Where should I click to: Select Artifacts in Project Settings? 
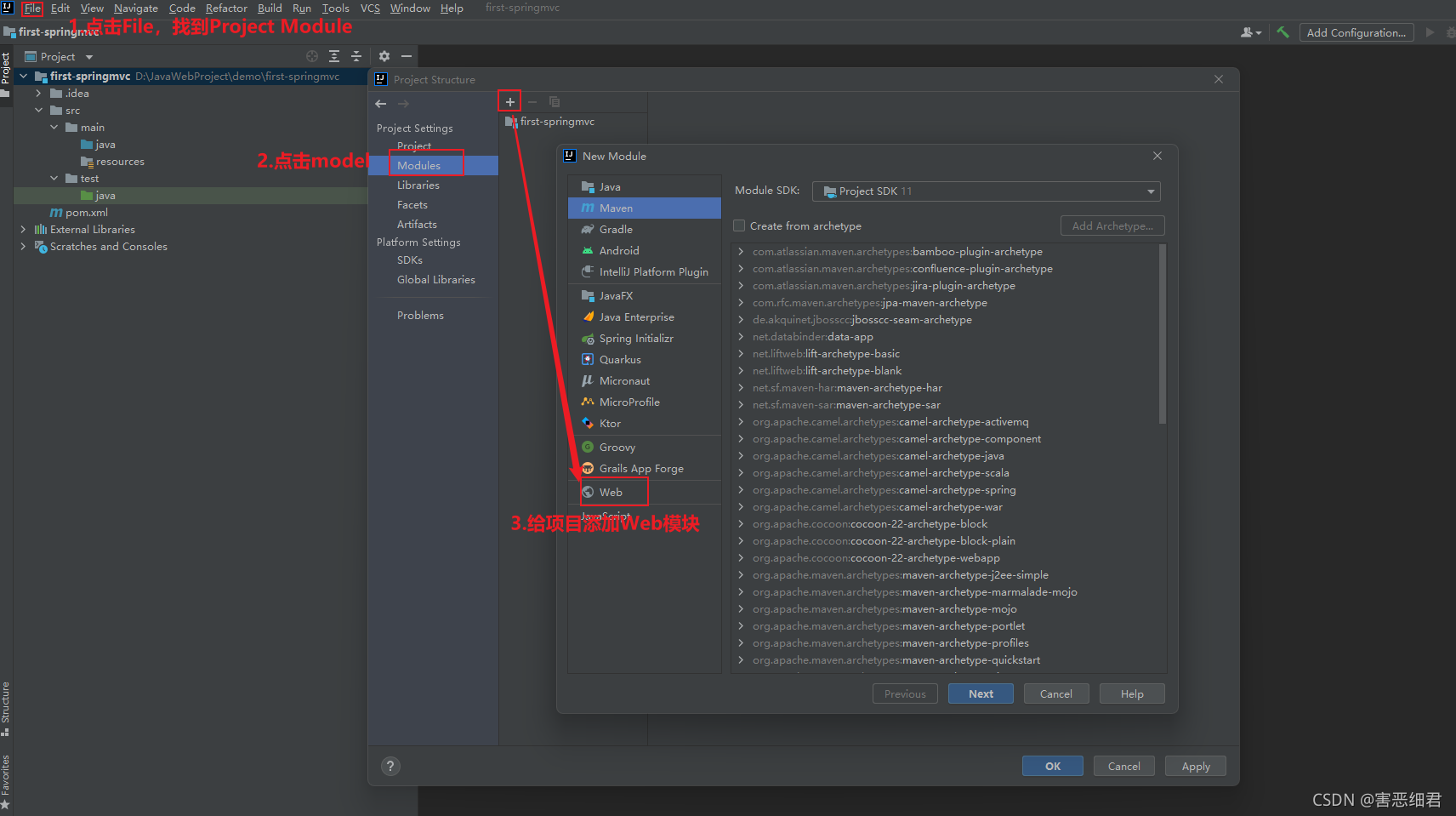point(435,225)
